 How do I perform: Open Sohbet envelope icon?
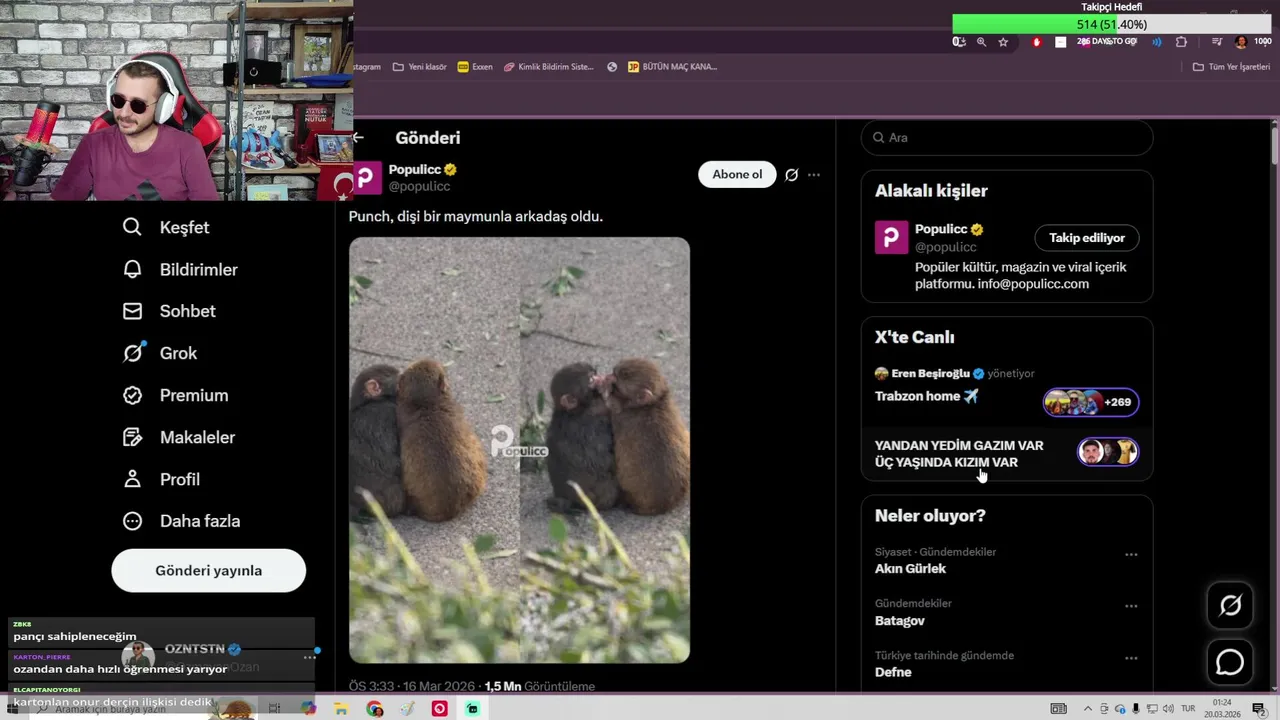pos(132,311)
